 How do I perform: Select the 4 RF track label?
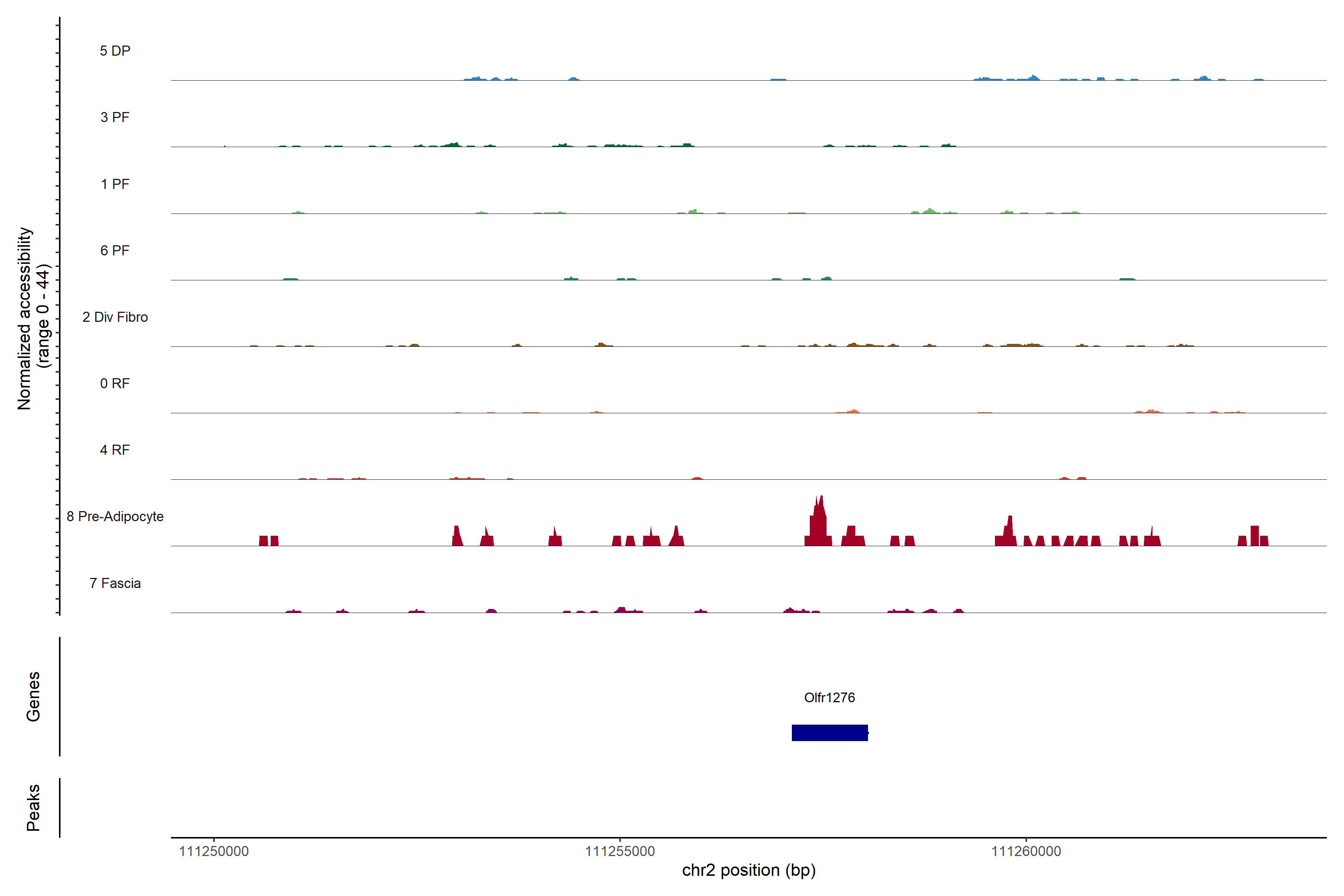tap(115, 450)
